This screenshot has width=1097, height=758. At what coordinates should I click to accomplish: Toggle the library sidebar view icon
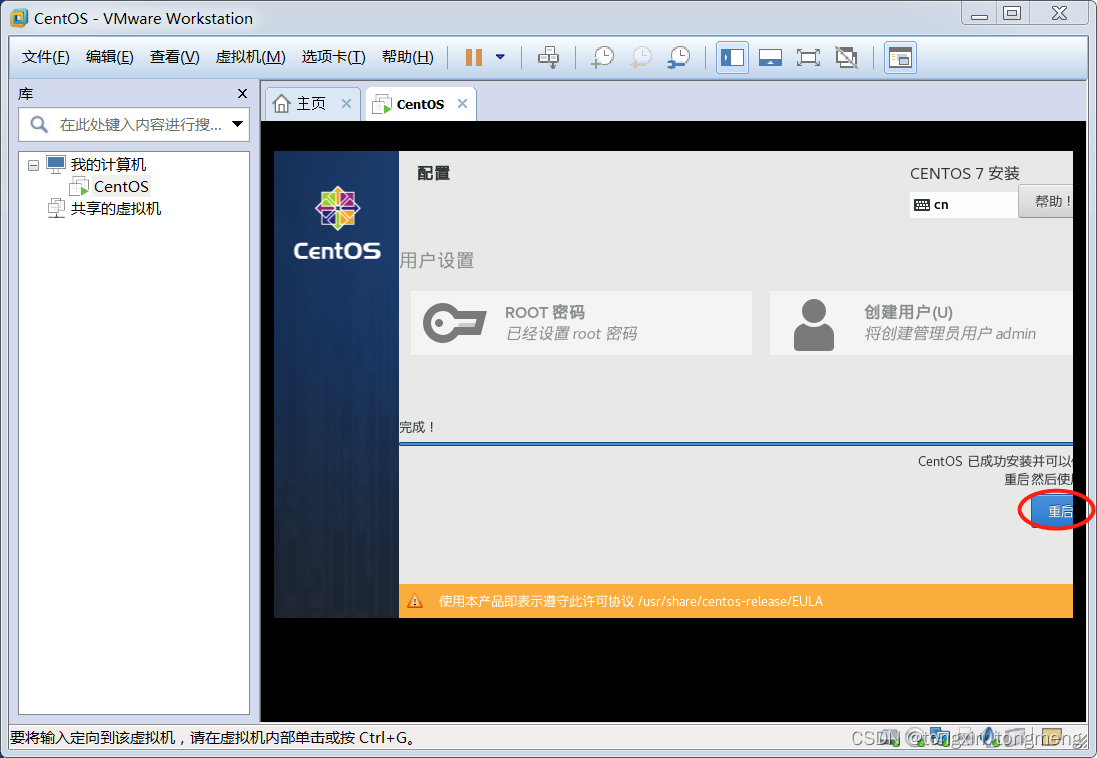(x=732, y=57)
